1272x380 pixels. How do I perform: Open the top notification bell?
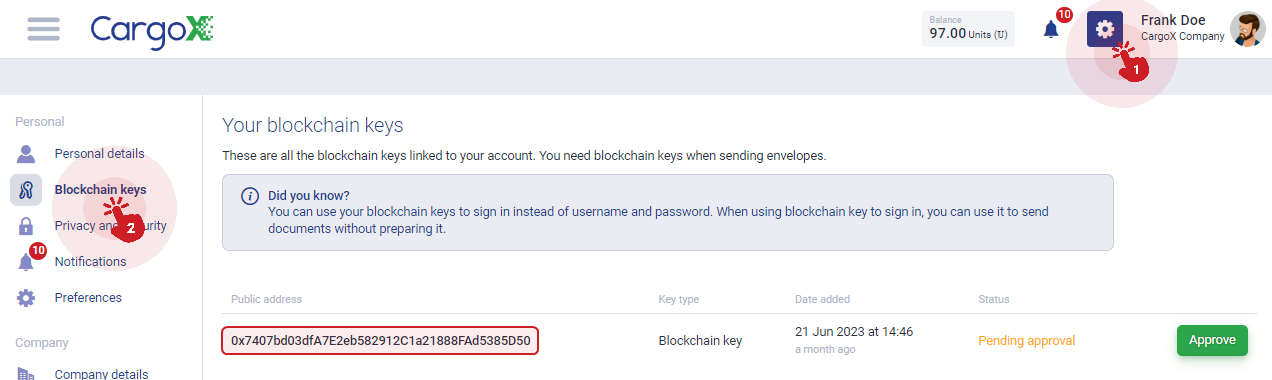coord(1051,29)
